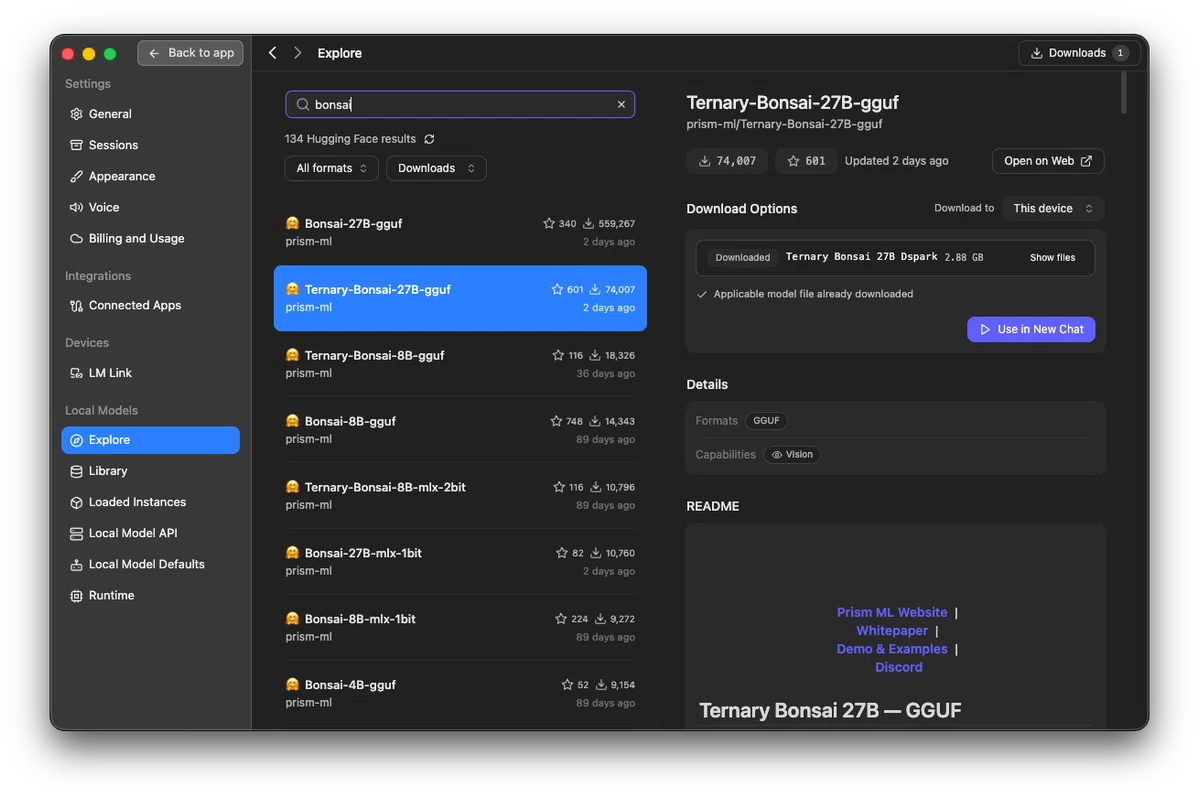Viewport: 1200px width, 798px height.
Task: Click the downloads count badge 1
Action: click(x=1120, y=53)
